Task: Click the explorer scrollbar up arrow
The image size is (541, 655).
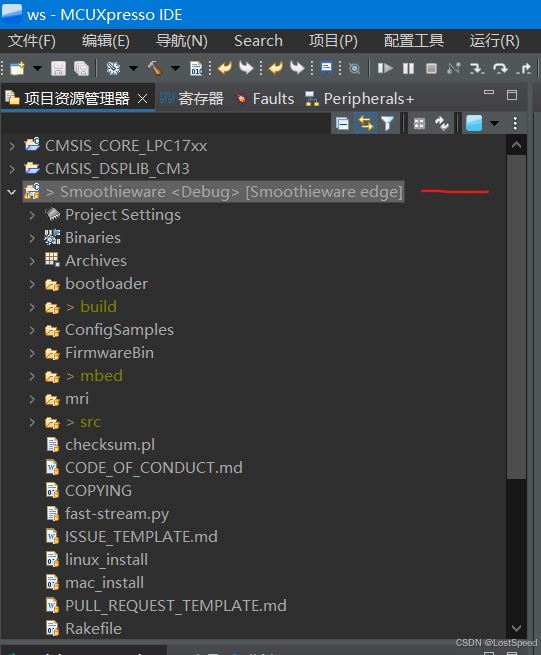Action: click(516, 145)
